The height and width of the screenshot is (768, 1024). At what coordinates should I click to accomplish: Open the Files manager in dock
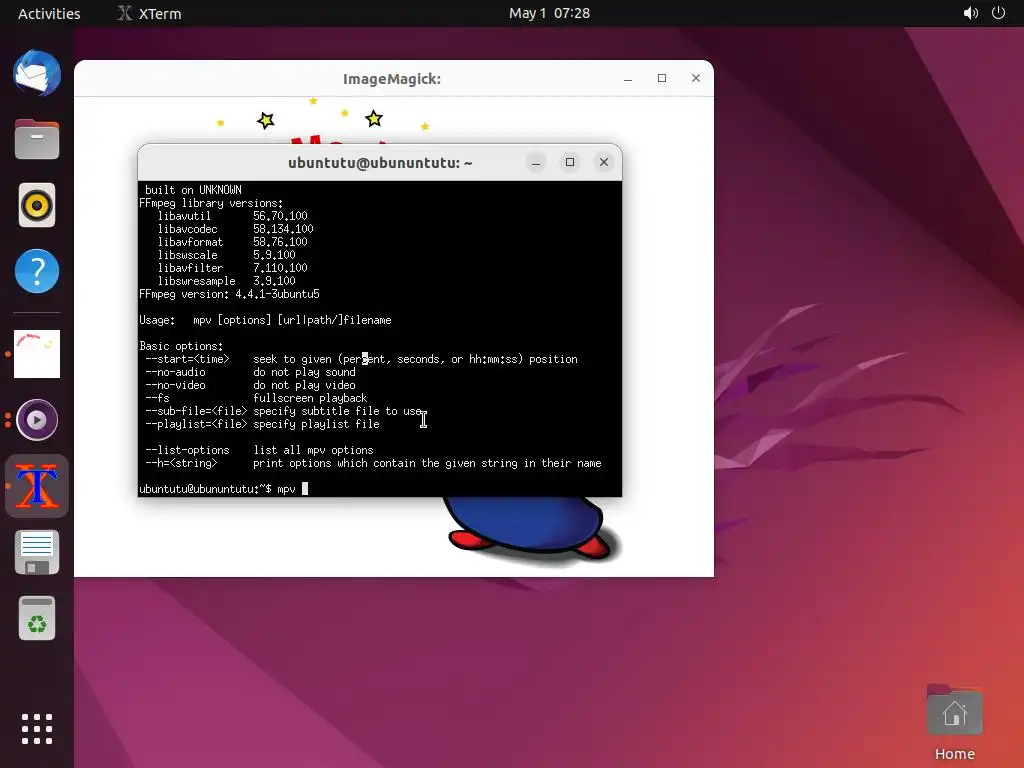37,139
